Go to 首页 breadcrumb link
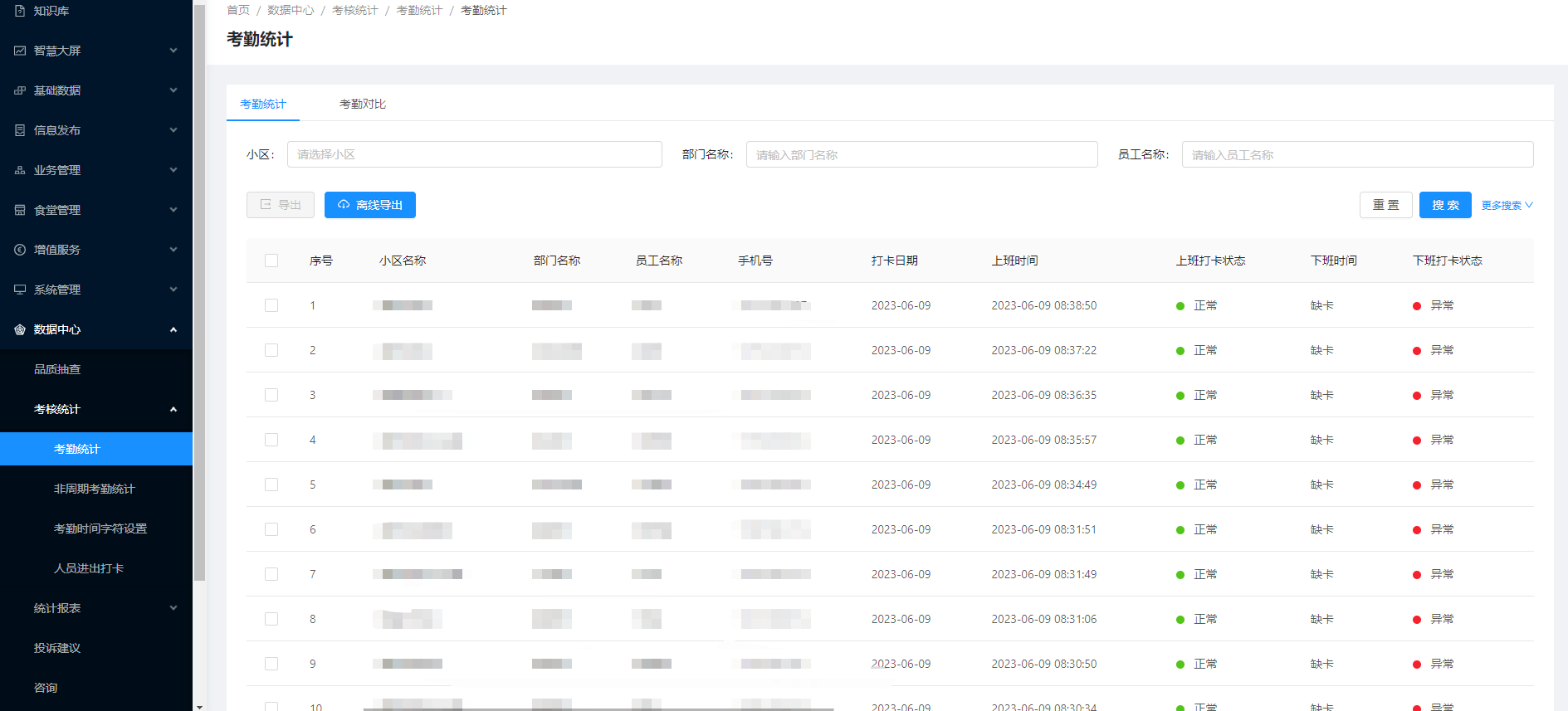Viewport: 1568px width, 711px height. [238, 10]
